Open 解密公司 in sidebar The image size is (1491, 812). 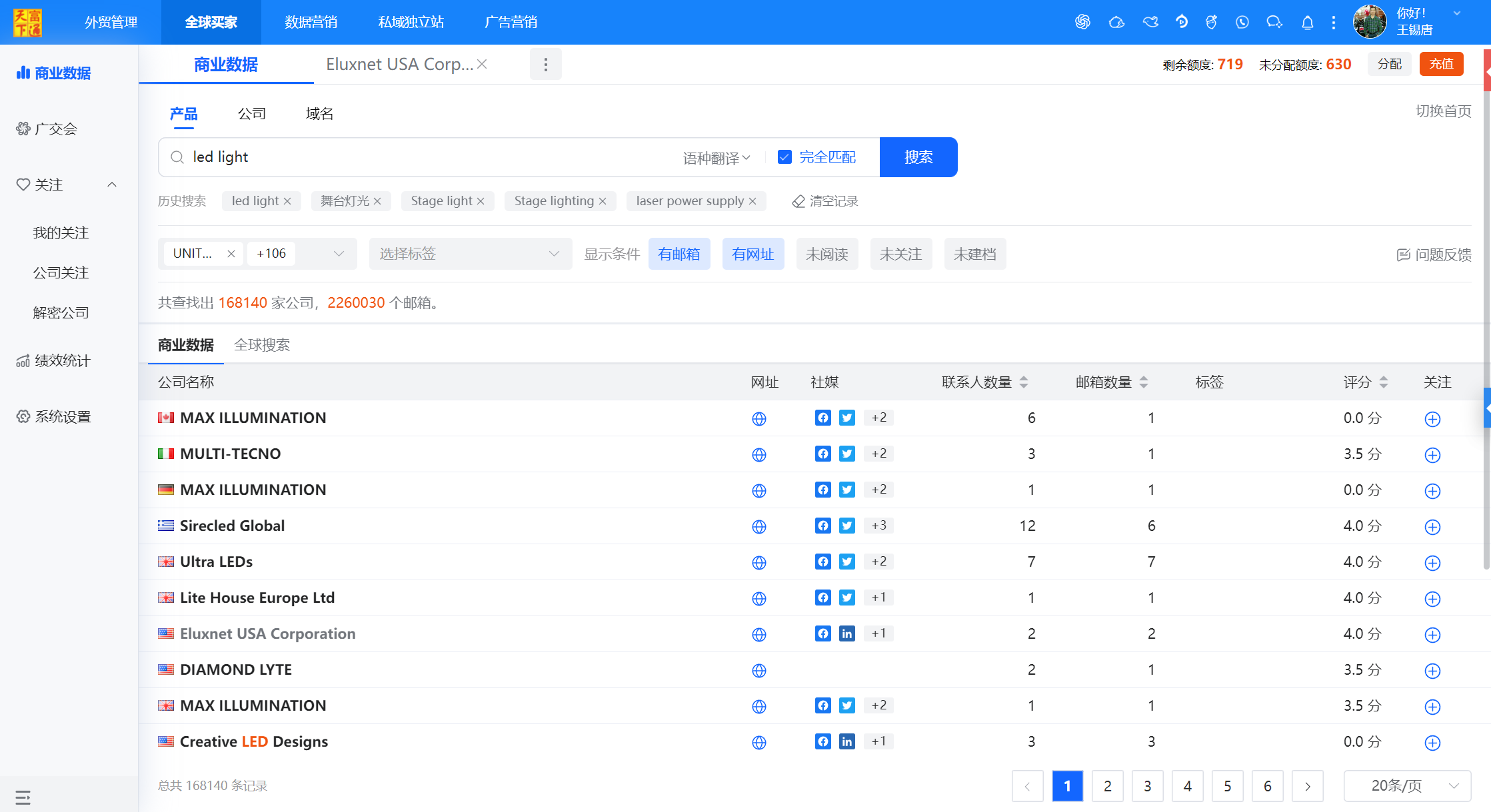(x=61, y=312)
